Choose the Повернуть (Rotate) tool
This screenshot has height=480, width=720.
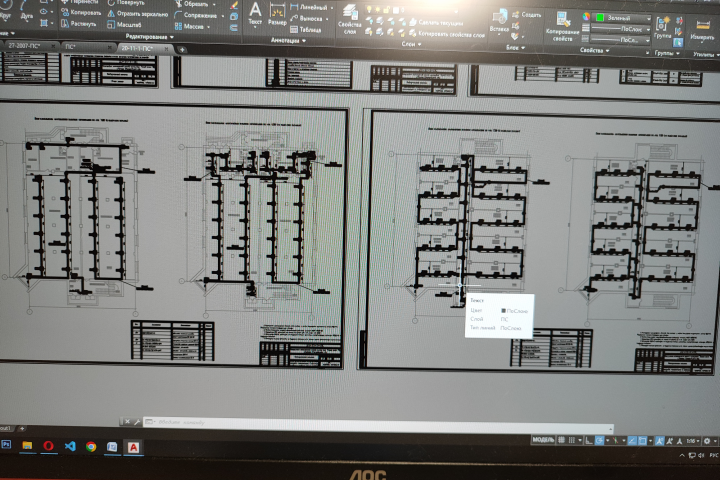pyautogui.click(x=126, y=3)
